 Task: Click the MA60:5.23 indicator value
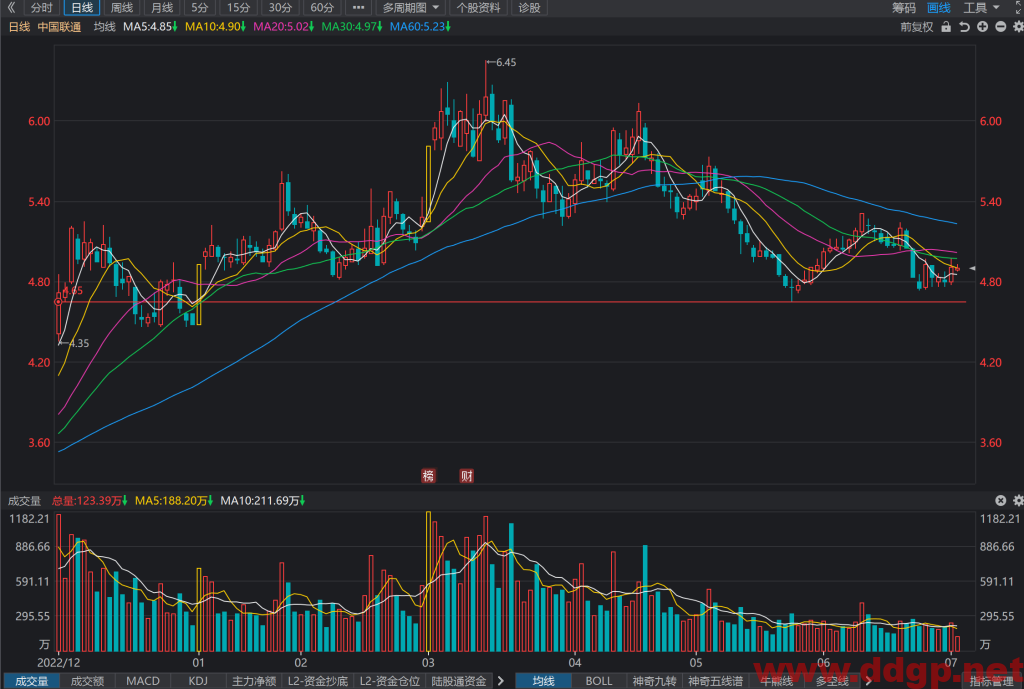[420, 27]
